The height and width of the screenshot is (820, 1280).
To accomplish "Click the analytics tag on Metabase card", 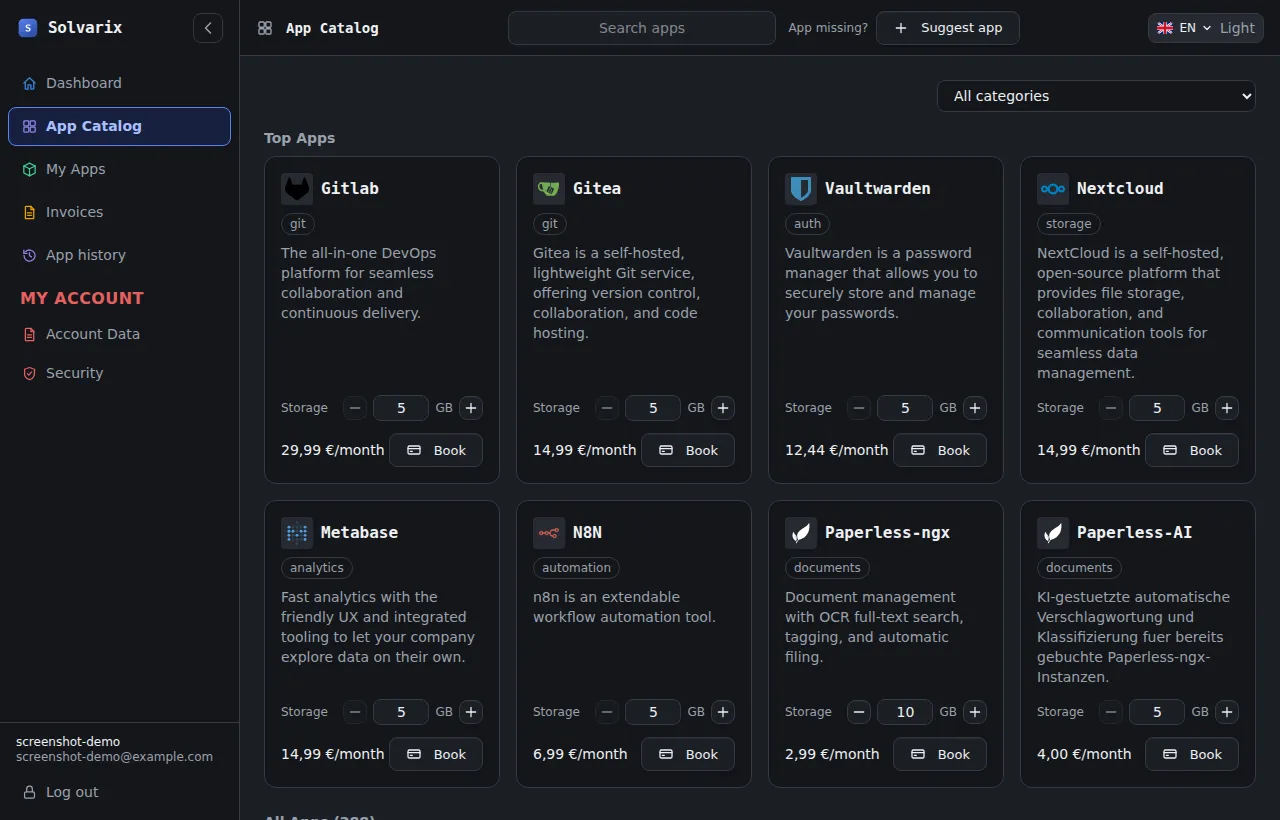I will coord(317,568).
